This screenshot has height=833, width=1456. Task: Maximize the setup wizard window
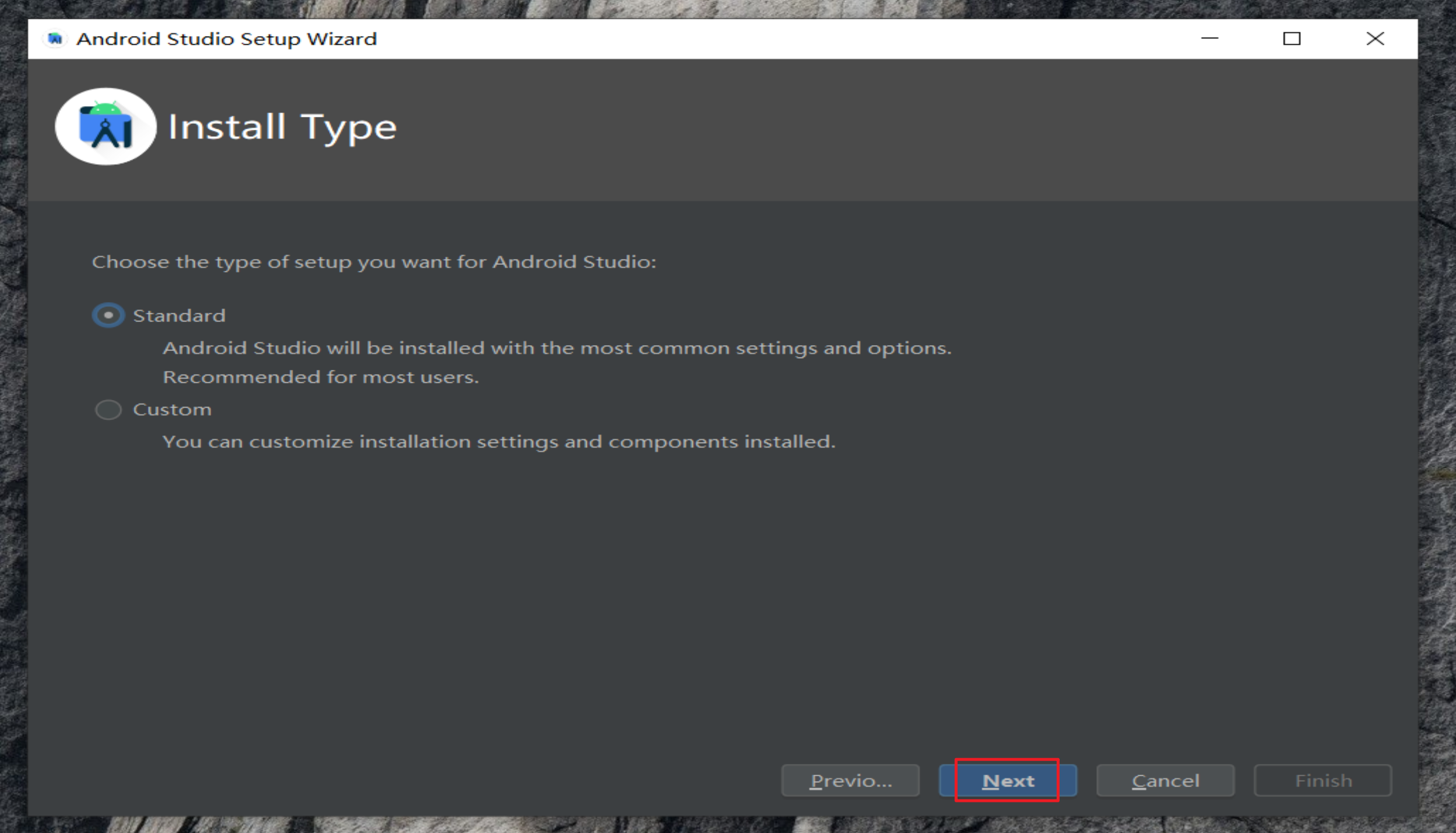pos(1292,38)
